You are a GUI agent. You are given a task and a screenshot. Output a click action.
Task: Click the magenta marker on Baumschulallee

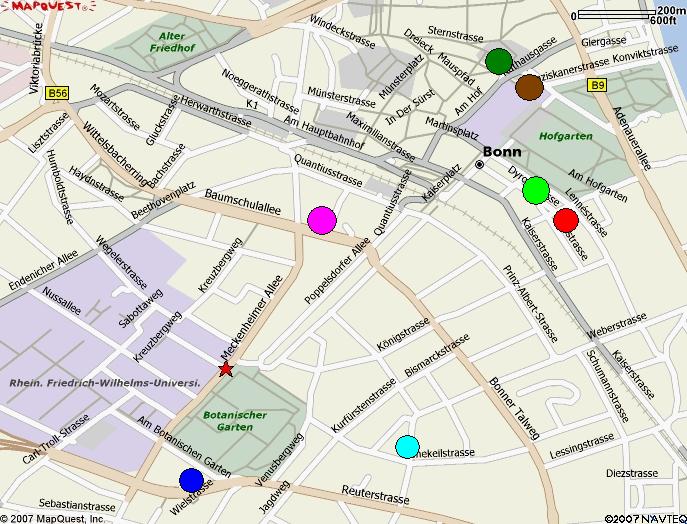pos(321,220)
